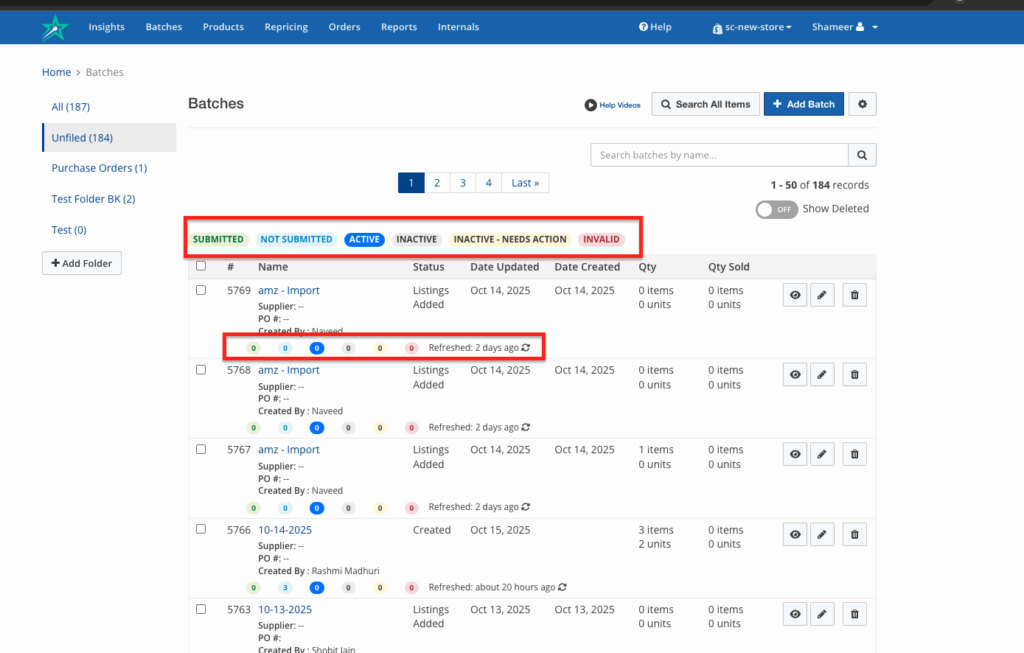Select Purchase Orders (1) folder

[99, 168]
